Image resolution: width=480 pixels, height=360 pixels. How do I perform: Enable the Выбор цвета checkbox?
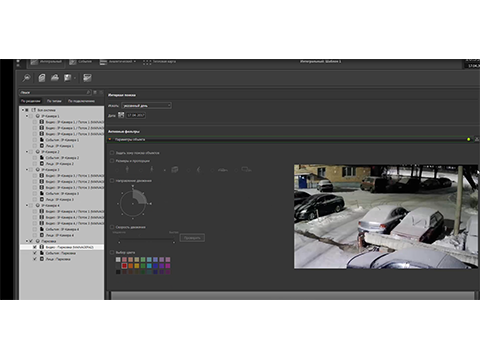click(x=112, y=252)
